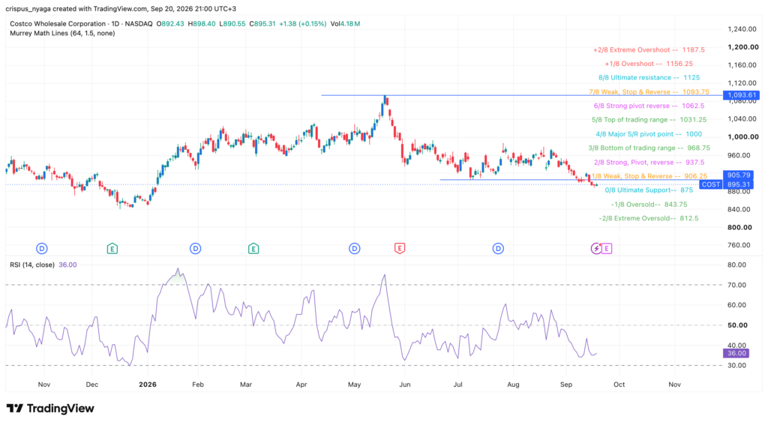Click the dividend D marker below early November

point(42,249)
